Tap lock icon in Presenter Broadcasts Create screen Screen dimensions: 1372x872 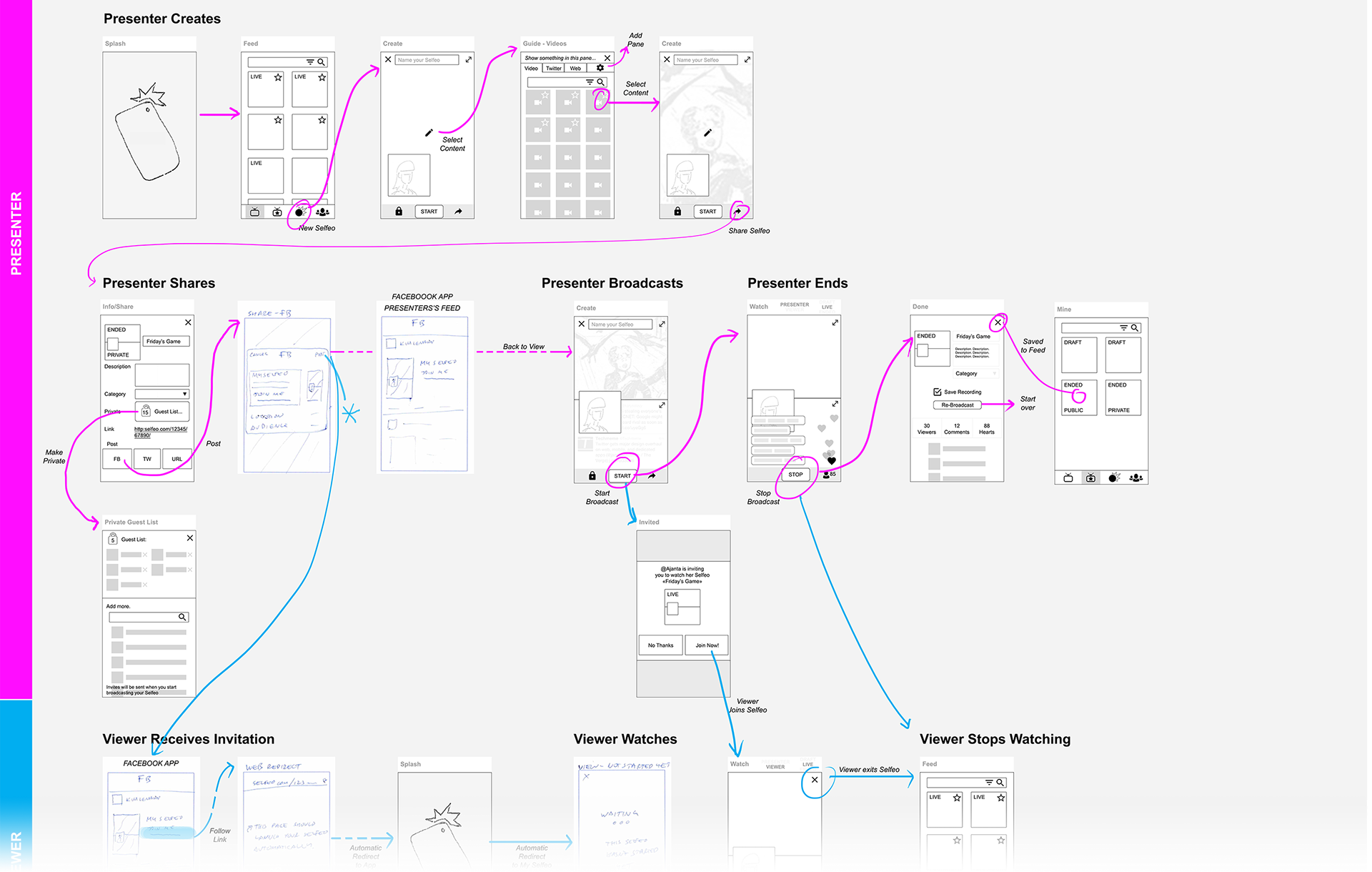pos(592,476)
